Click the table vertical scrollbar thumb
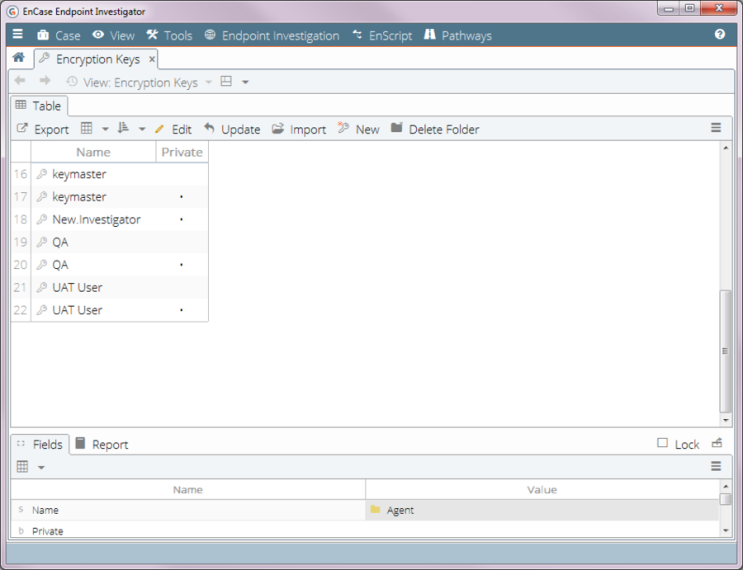The width and height of the screenshot is (743, 570). [726, 350]
